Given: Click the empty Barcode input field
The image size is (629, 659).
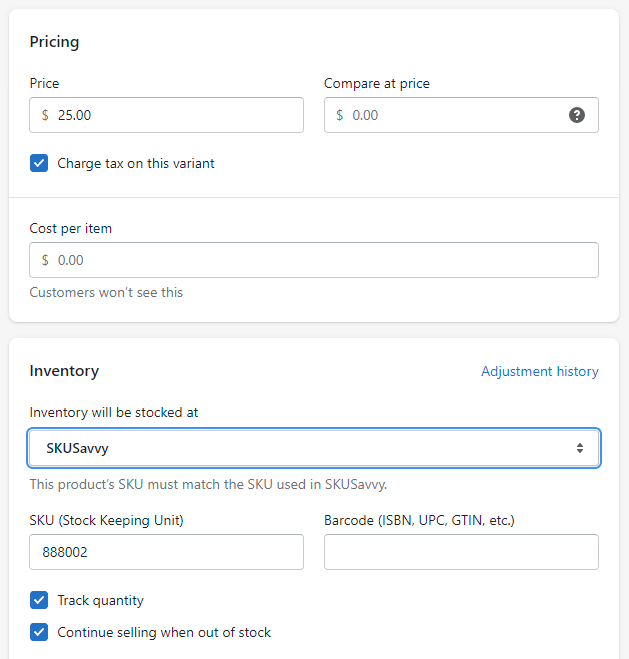Looking at the screenshot, I should [x=461, y=552].
